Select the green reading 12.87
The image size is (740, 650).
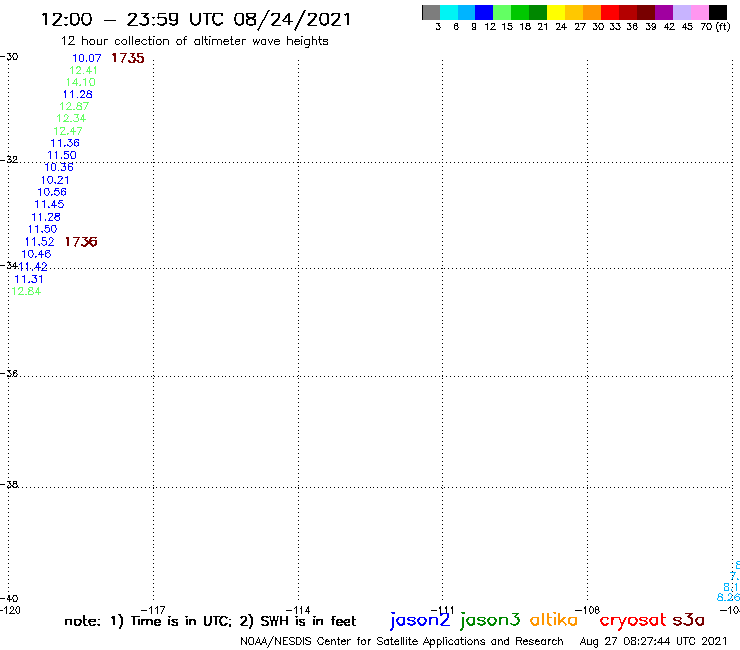74,106
